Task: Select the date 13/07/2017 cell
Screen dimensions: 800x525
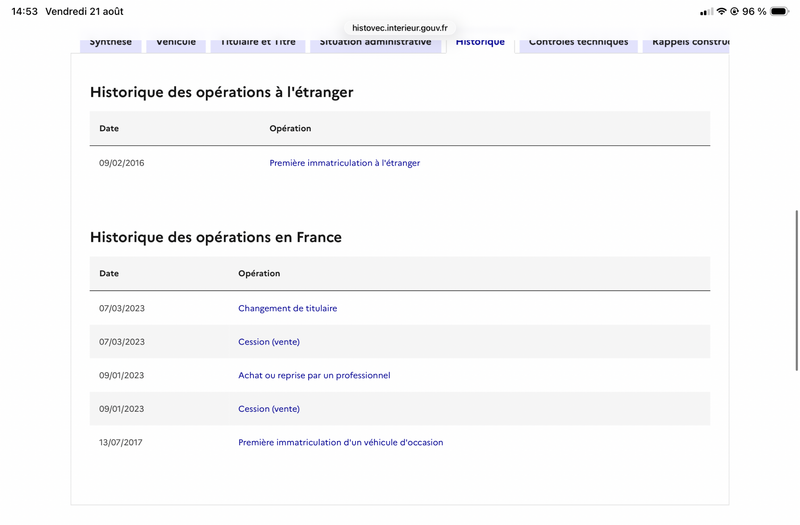Action: 120,442
